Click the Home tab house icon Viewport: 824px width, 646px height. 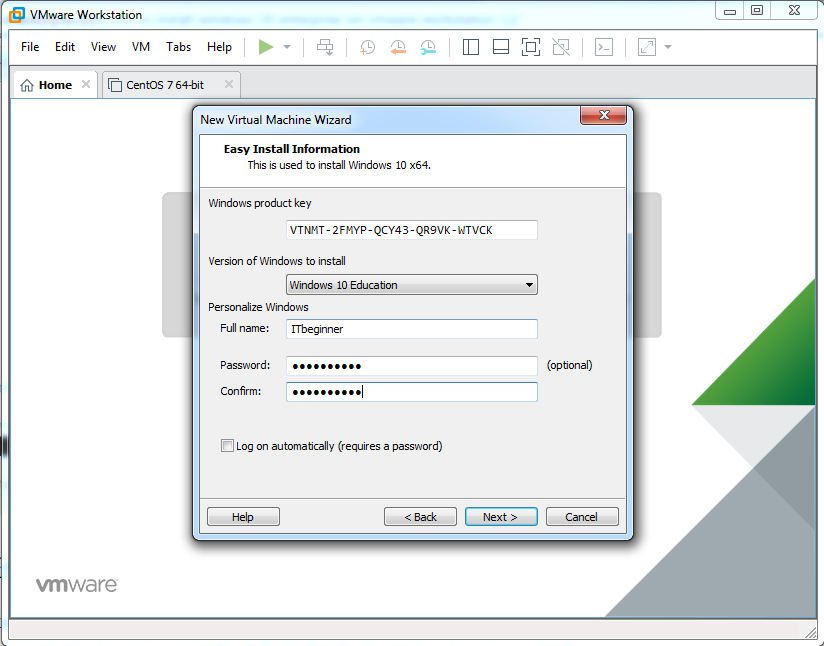coord(27,85)
